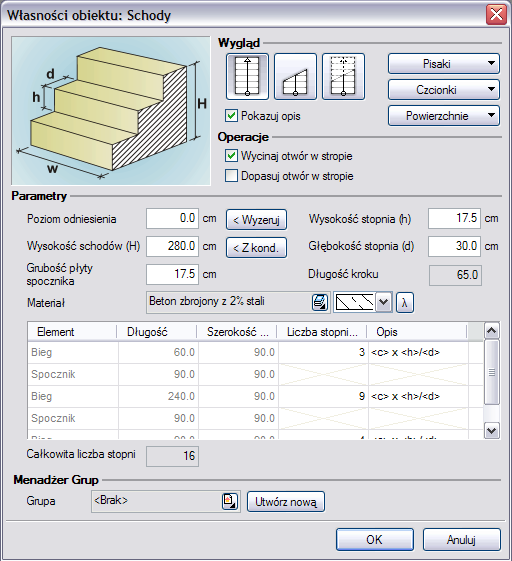512x561 pixels.
Task: Open the material library icon
Action: pyautogui.click(x=320, y=303)
